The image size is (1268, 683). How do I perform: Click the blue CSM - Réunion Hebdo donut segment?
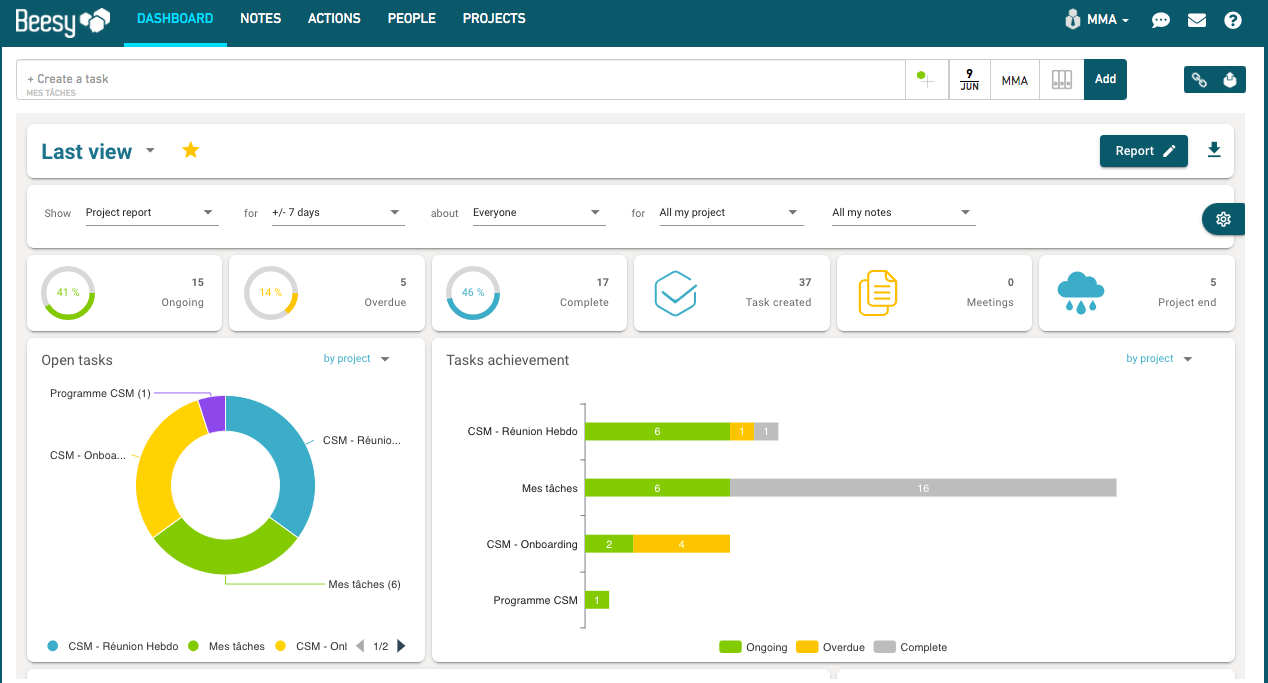click(292, 460)
